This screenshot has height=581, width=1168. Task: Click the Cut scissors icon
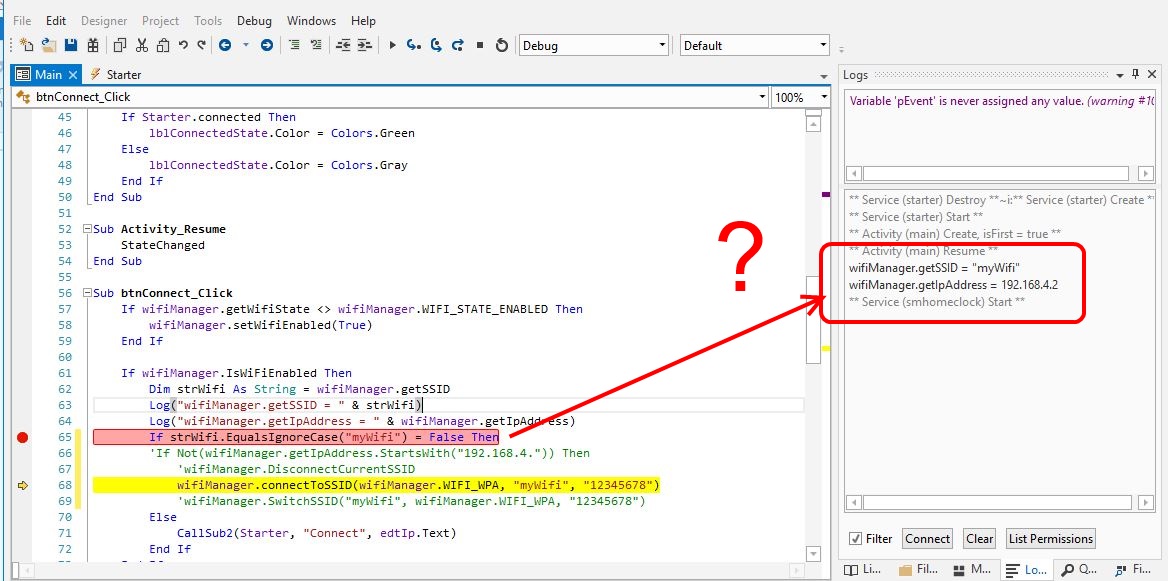point(141,45)
